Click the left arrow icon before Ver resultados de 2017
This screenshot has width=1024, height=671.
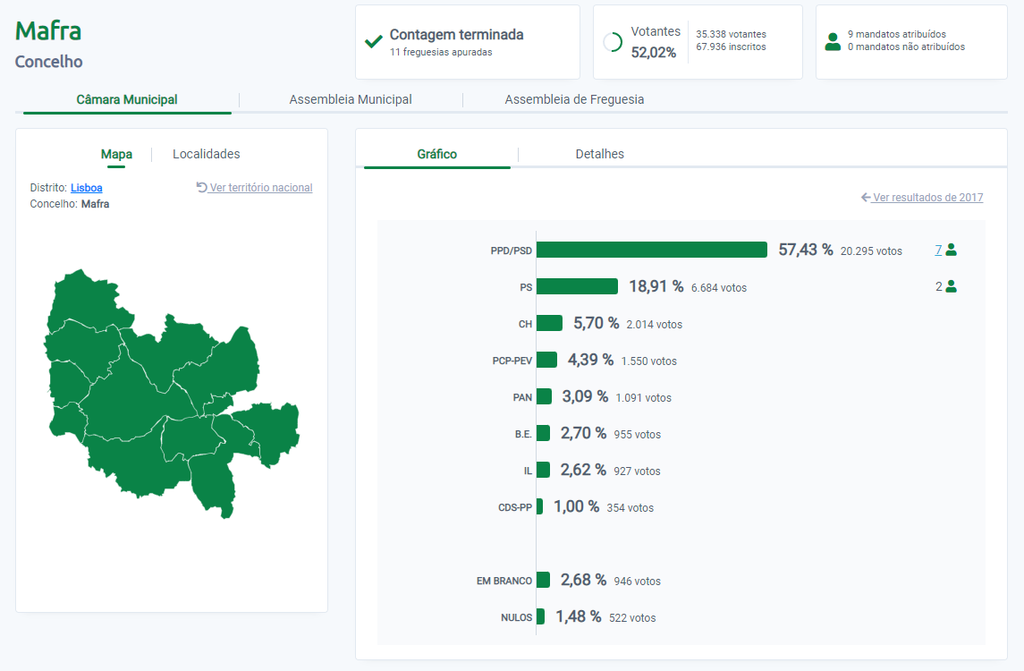[x=866, y=198]
